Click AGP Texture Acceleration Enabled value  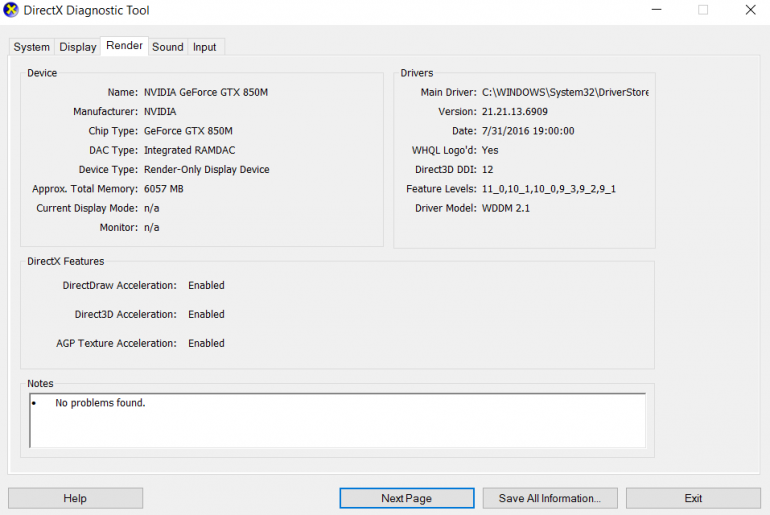pyautogui.click(x=206, y=343)
